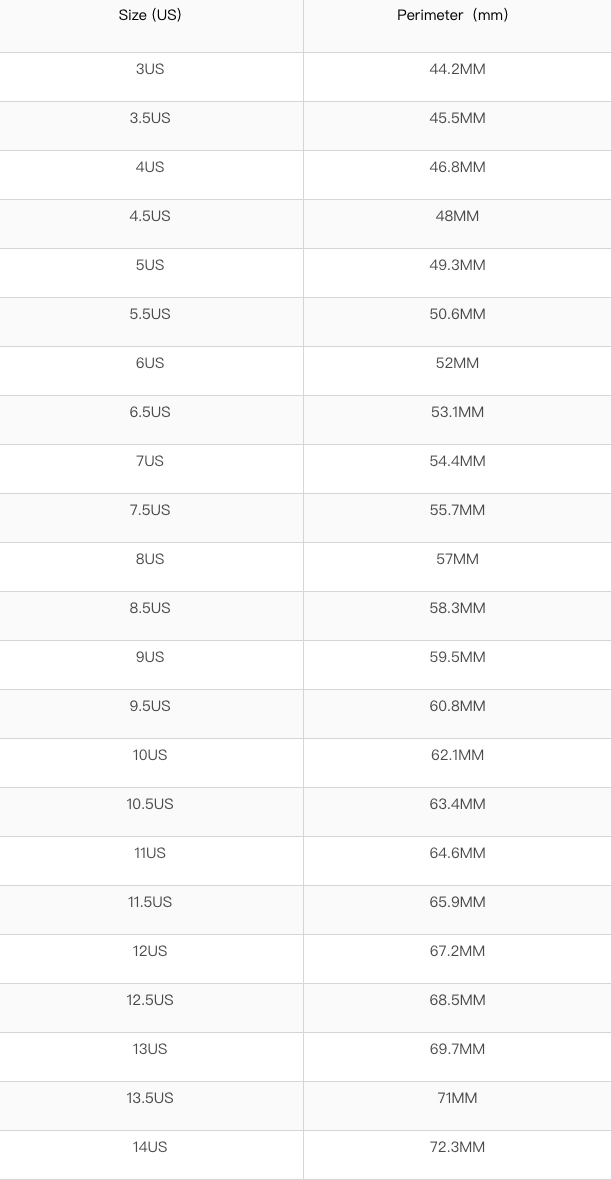Select the 6US size row
The height and width of the screenshot is (1180, 612).
click(150, 363)
